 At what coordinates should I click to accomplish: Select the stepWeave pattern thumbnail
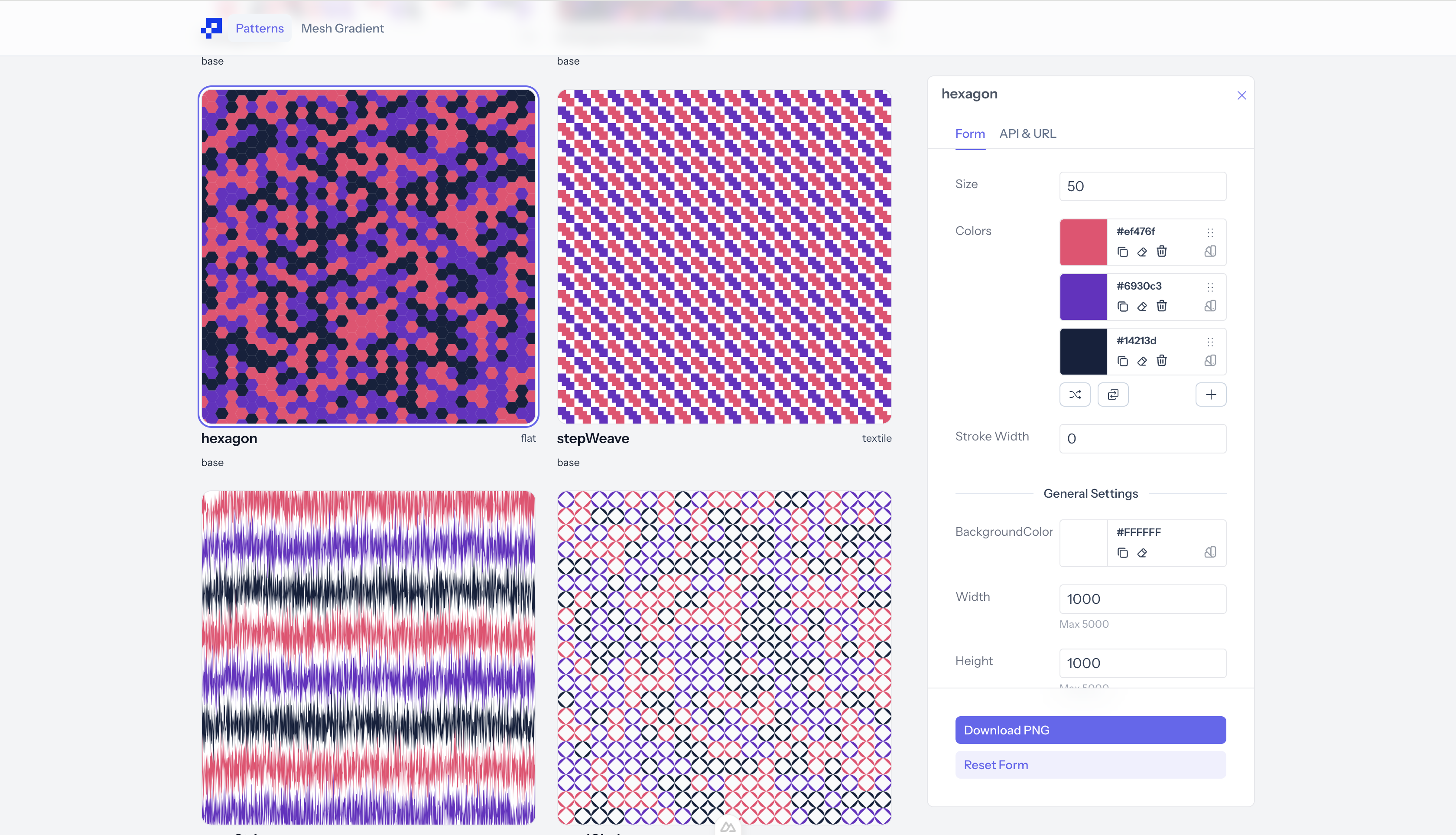tap(724, 256)
